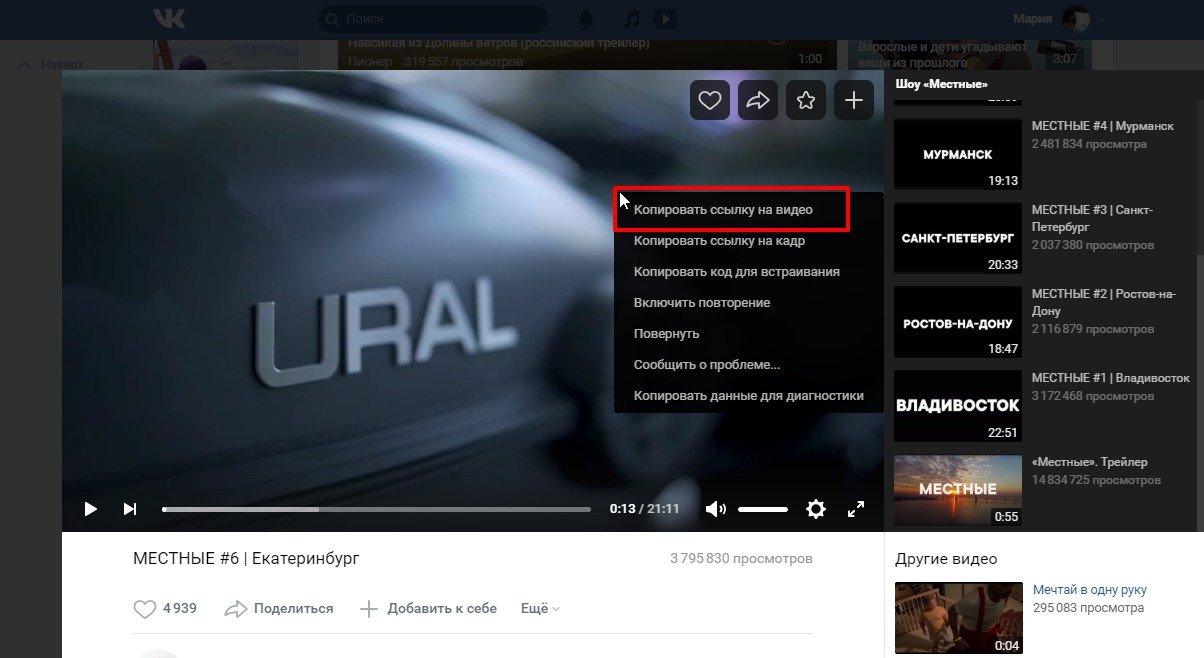The height and width of the screenshot is (658, 1204).
Task: Open title "«Местные». Трейлер"
Action: 1090,462
